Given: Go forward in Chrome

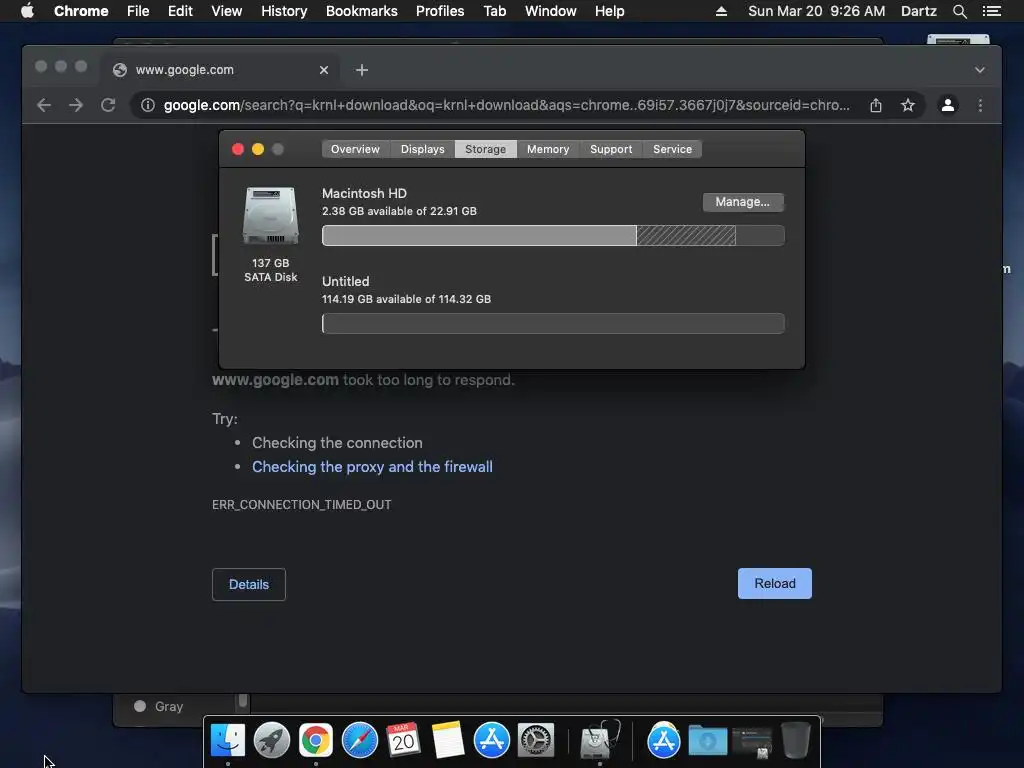Looking at the screenshot, I should point(76,105).
